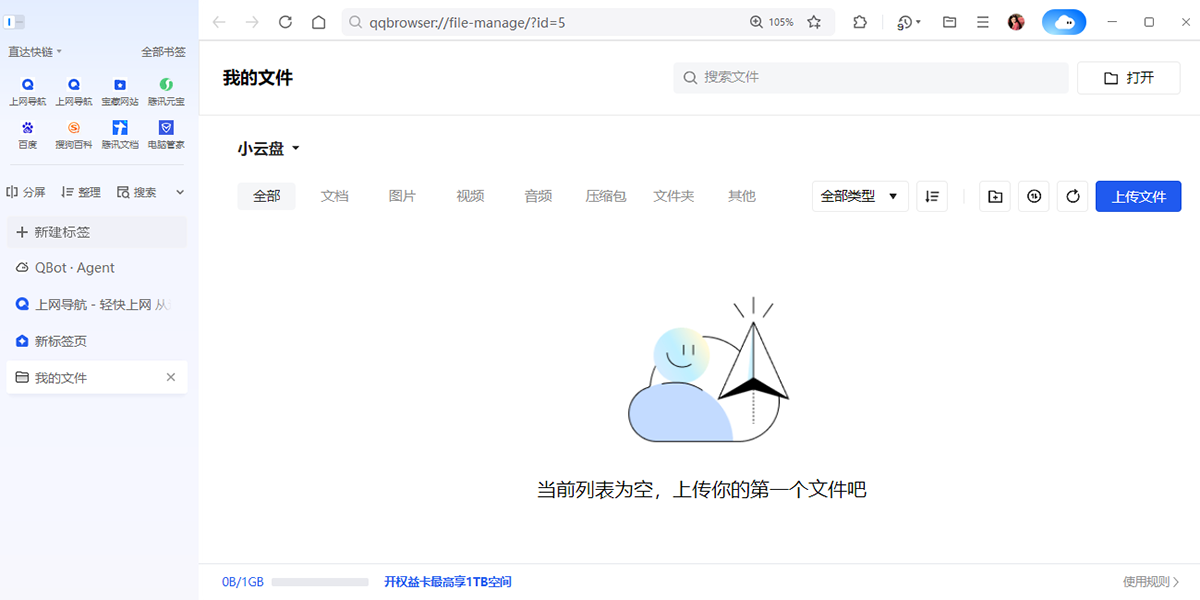This screenshot has width=1200, height=600.
Task: Open the 宝藏网站 shortcut
Action: (x=120, y=92)
